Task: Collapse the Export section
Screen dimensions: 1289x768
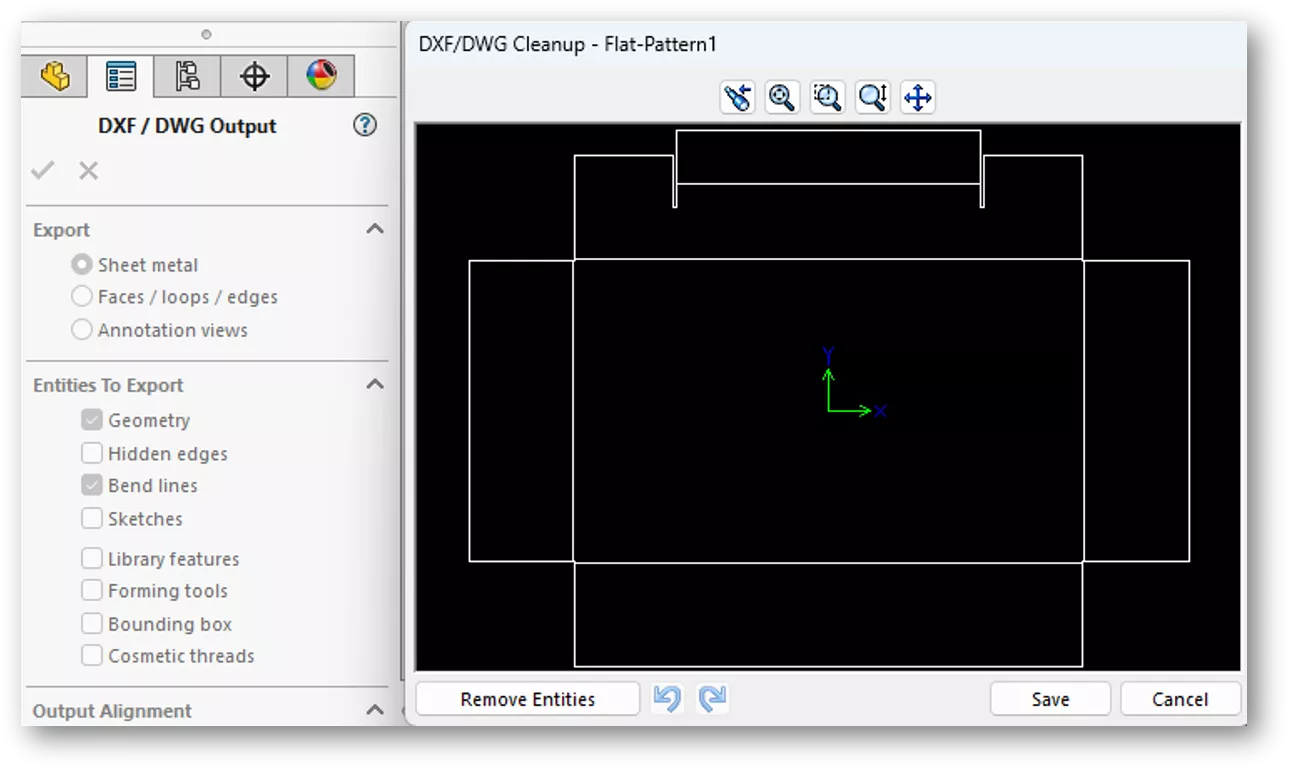Action: tap(375, 229)
